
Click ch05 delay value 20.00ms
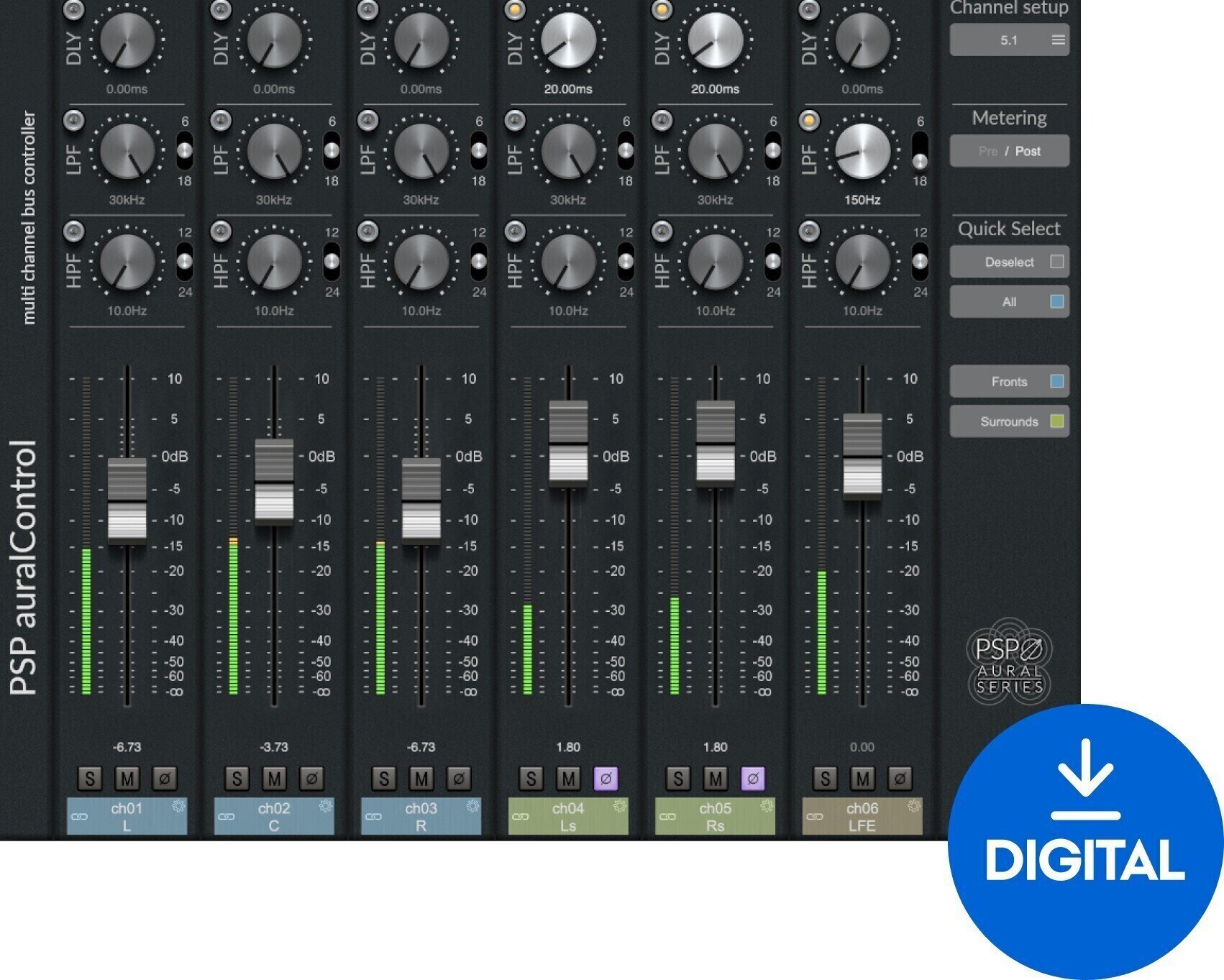[x=715, y=89]
